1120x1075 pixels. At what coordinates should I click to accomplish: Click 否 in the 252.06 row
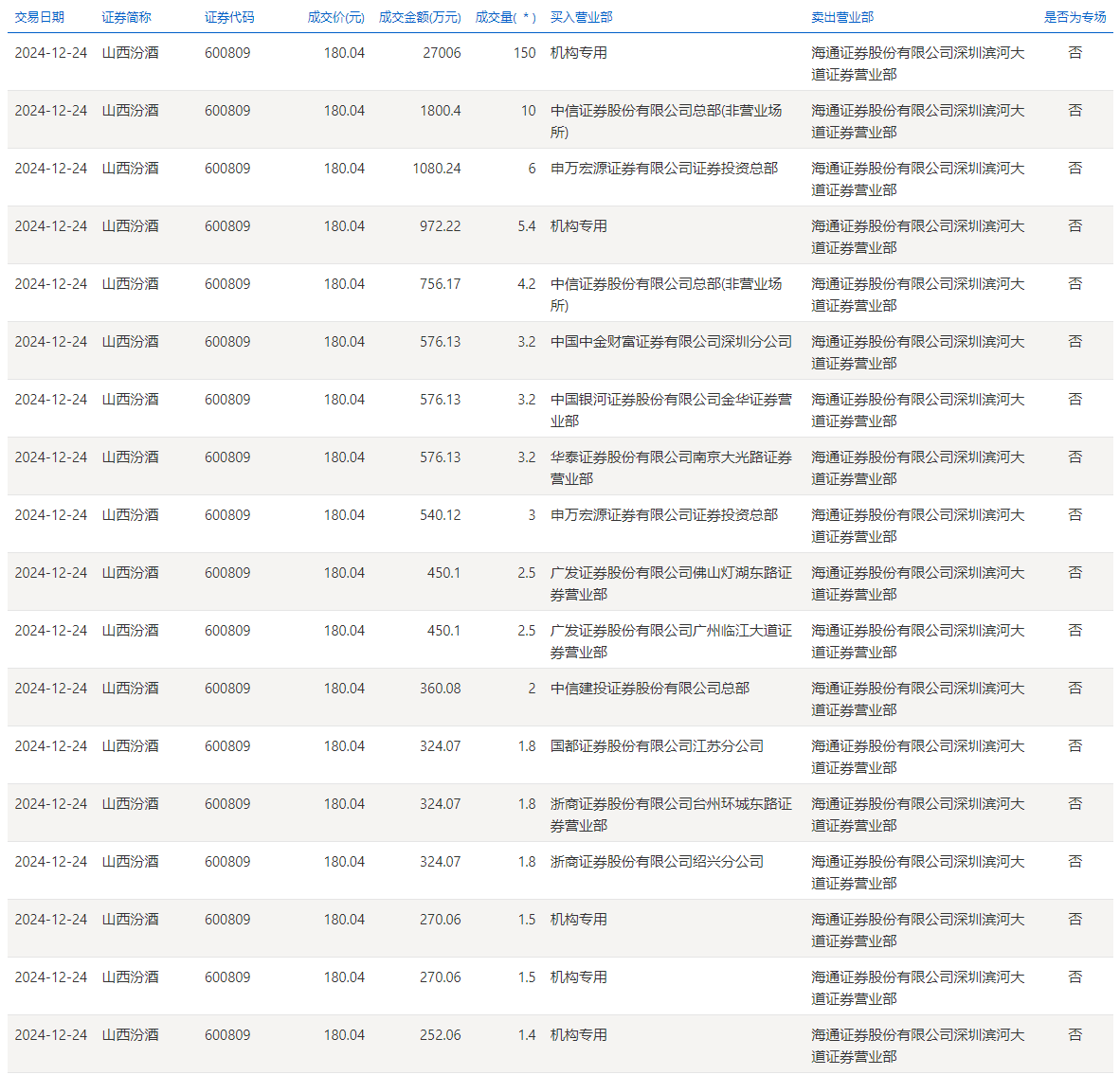coord(1075,1035)
